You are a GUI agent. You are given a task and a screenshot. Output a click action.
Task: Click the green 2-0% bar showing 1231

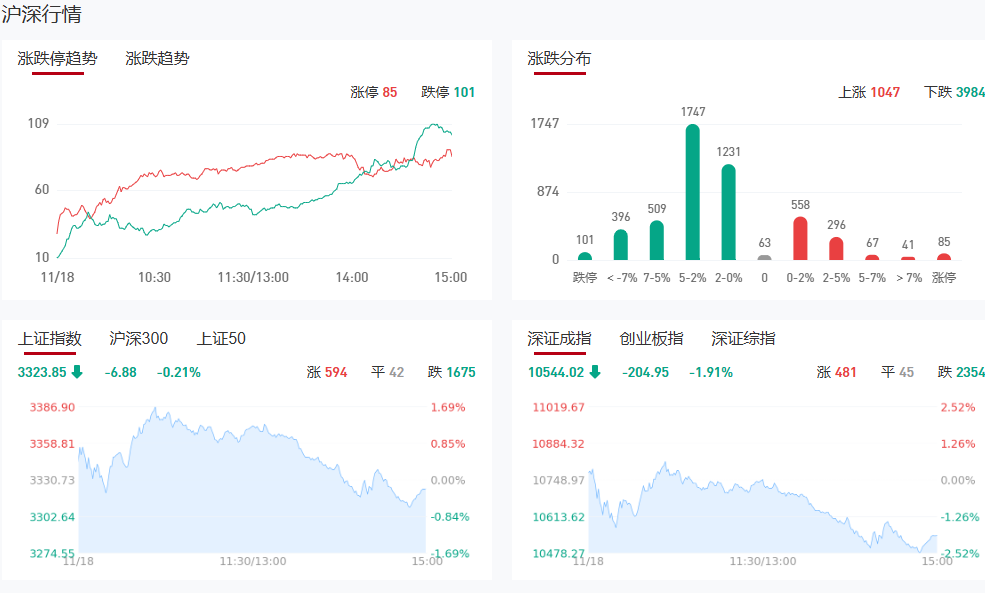tap(729, 212)
